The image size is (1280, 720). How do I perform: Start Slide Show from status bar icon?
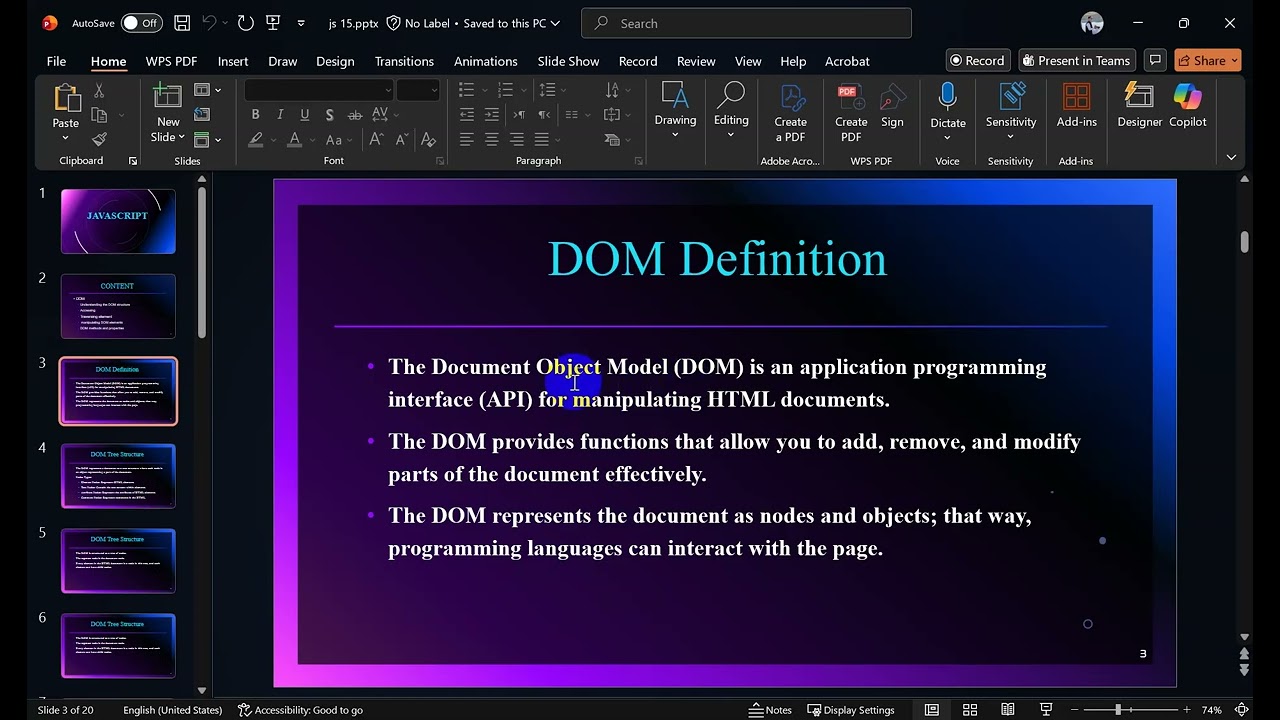pyautogui.click(x=1046, y=710)
